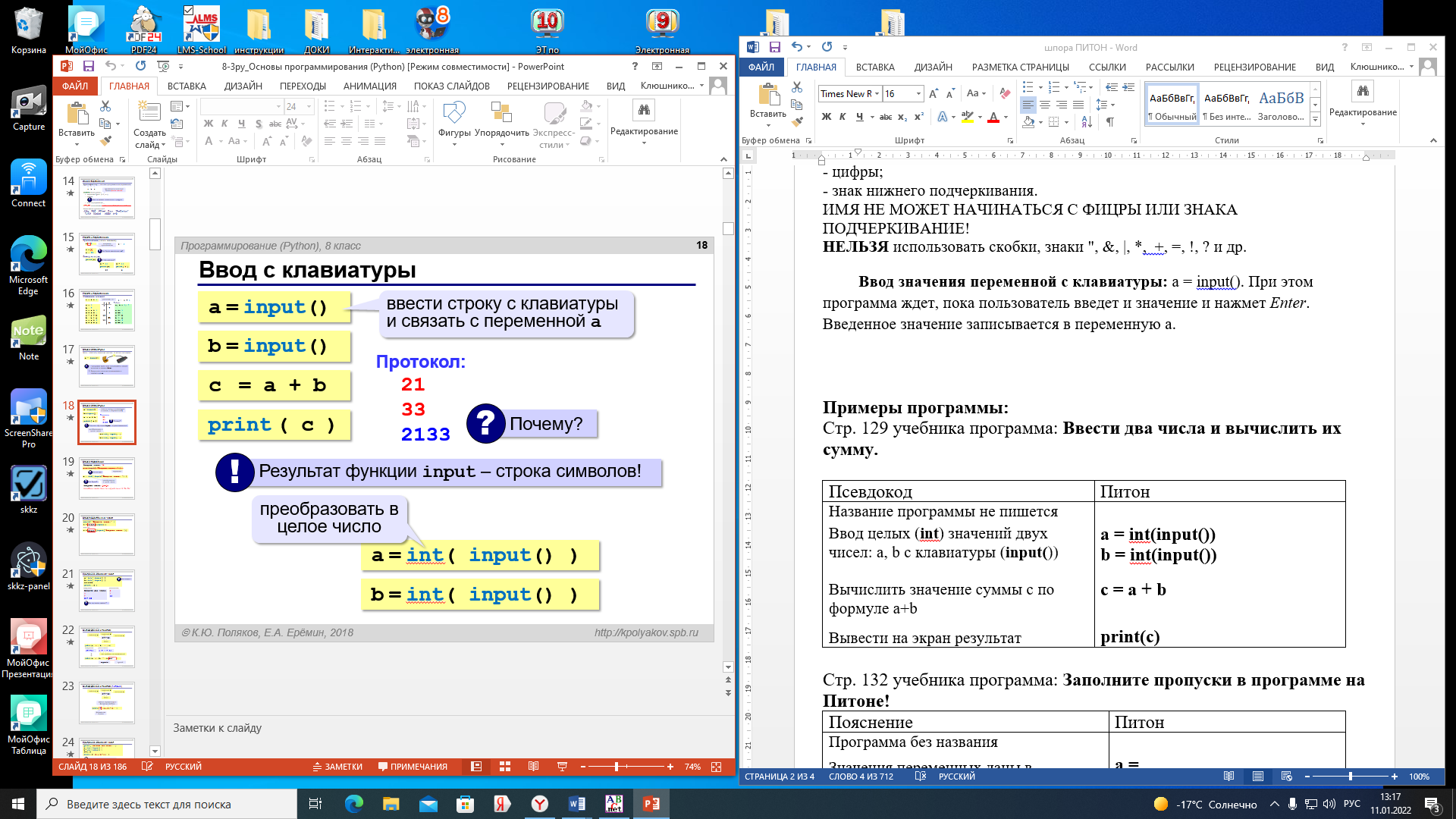
Task: Open the Editing binoculars in Word ribbon
Action: tap(1363, 102)
